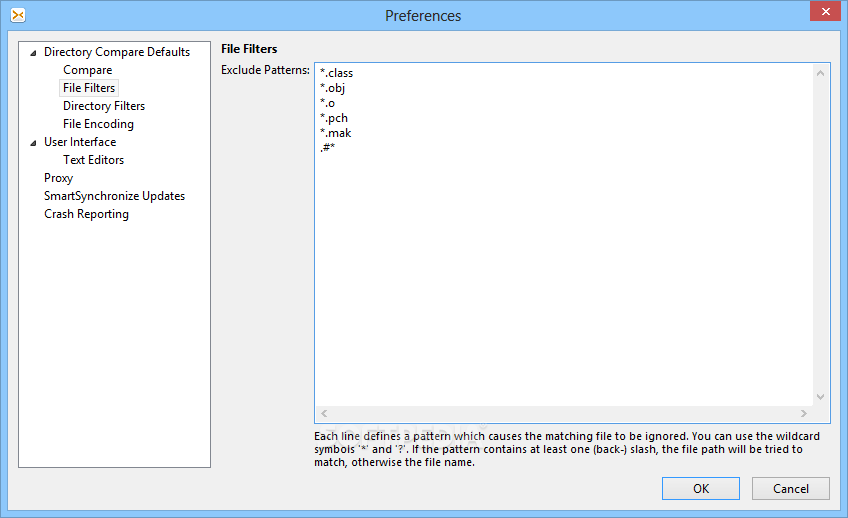
Task: Collapse the User Interface tree node
Action: tap(34, 143)
